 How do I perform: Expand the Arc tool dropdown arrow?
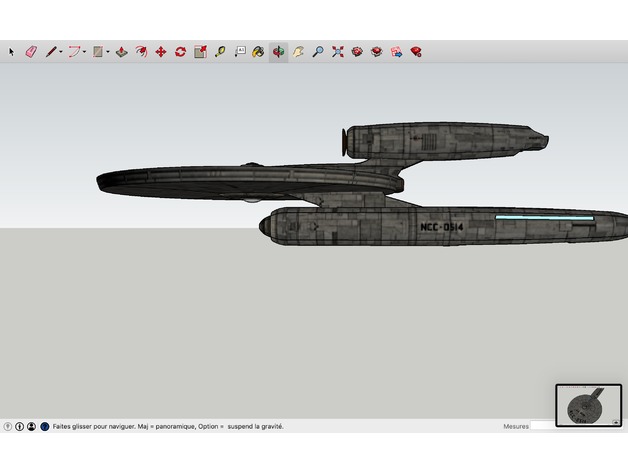pyautogui.click(x=84, y=52)
